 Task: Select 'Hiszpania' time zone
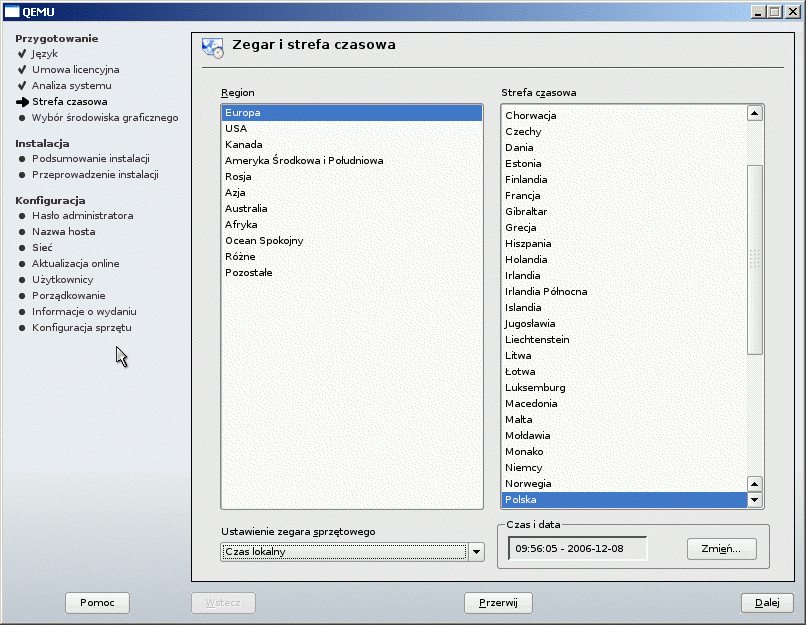tap(528, 244)
